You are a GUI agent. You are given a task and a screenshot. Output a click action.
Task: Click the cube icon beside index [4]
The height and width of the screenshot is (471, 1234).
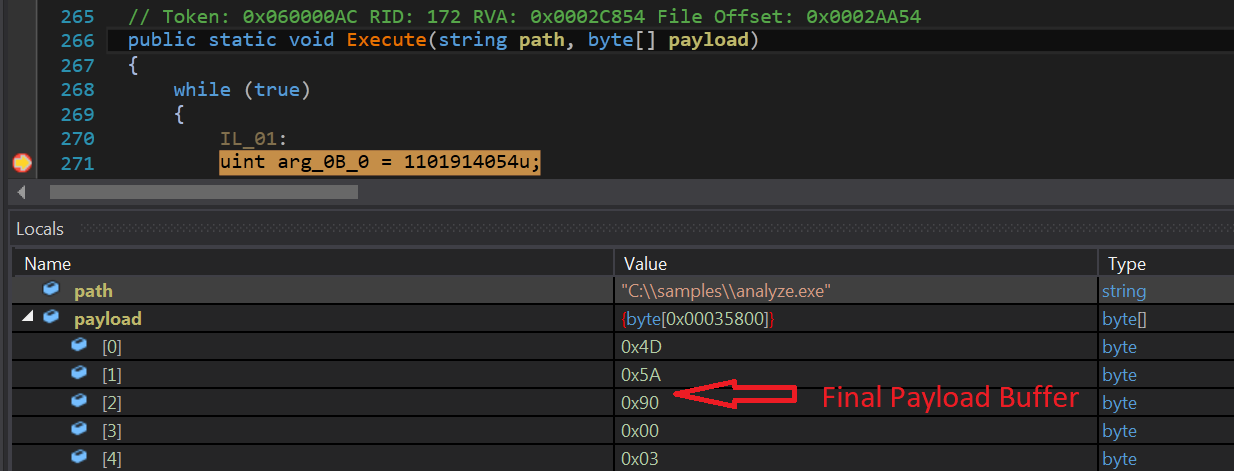79,458
